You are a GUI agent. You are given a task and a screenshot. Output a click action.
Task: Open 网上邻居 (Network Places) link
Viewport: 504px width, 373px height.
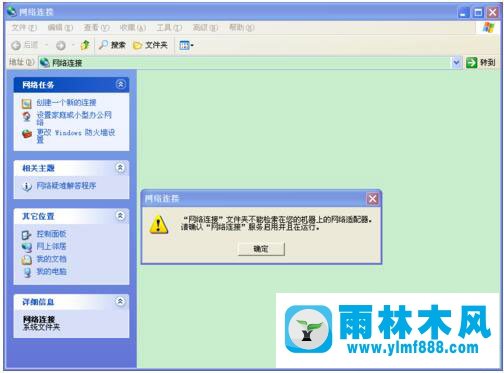point(51,246)
